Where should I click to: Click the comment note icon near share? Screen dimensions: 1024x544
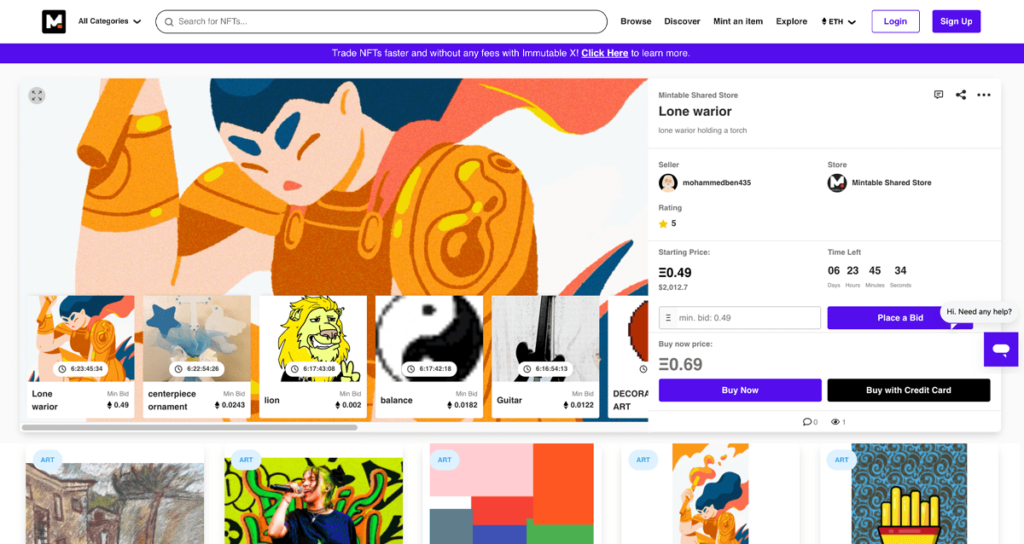click(938, 95)
